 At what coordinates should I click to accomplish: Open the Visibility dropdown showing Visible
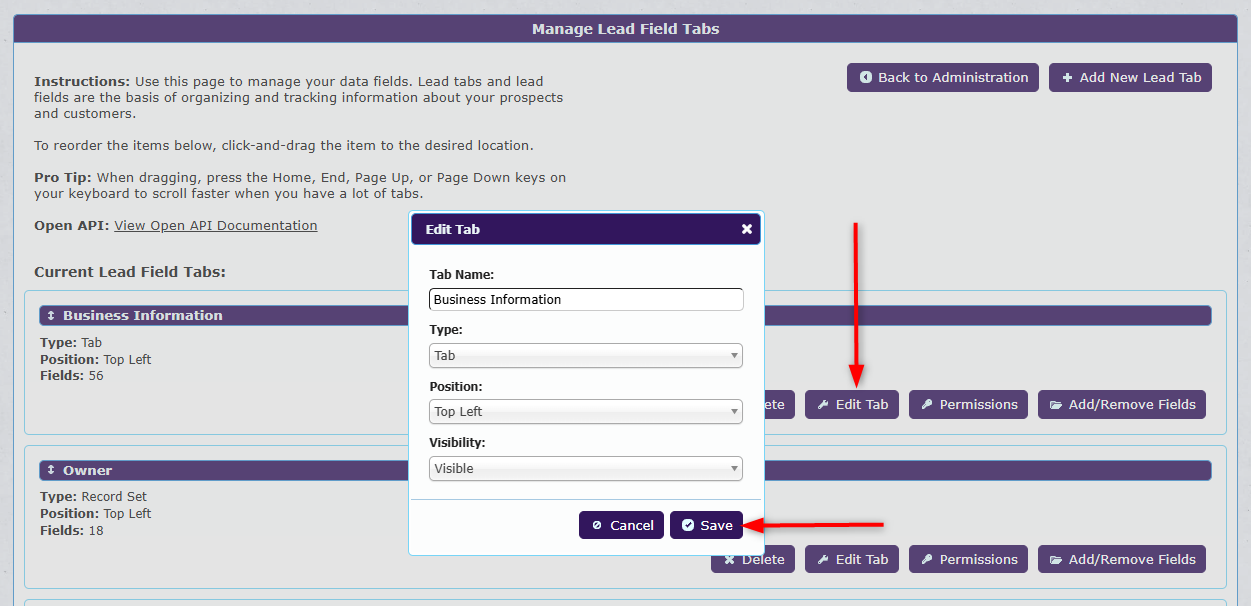(x=586, y=468)
